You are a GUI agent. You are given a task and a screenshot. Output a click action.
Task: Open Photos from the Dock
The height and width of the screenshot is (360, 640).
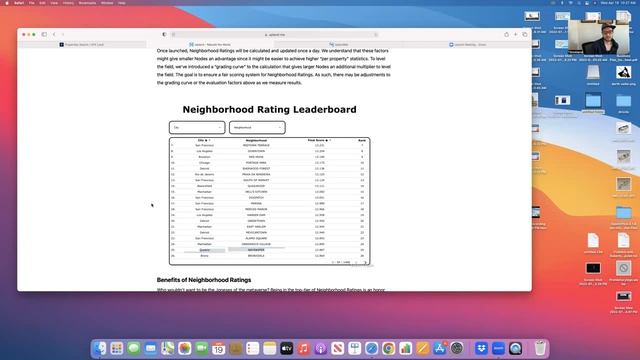(184, 348)
